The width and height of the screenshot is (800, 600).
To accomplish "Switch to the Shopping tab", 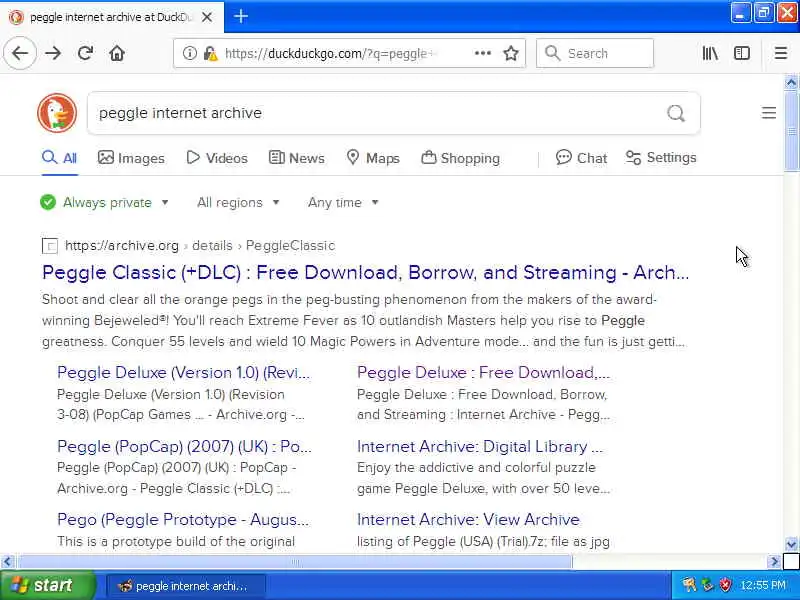I will click(460, 158).
